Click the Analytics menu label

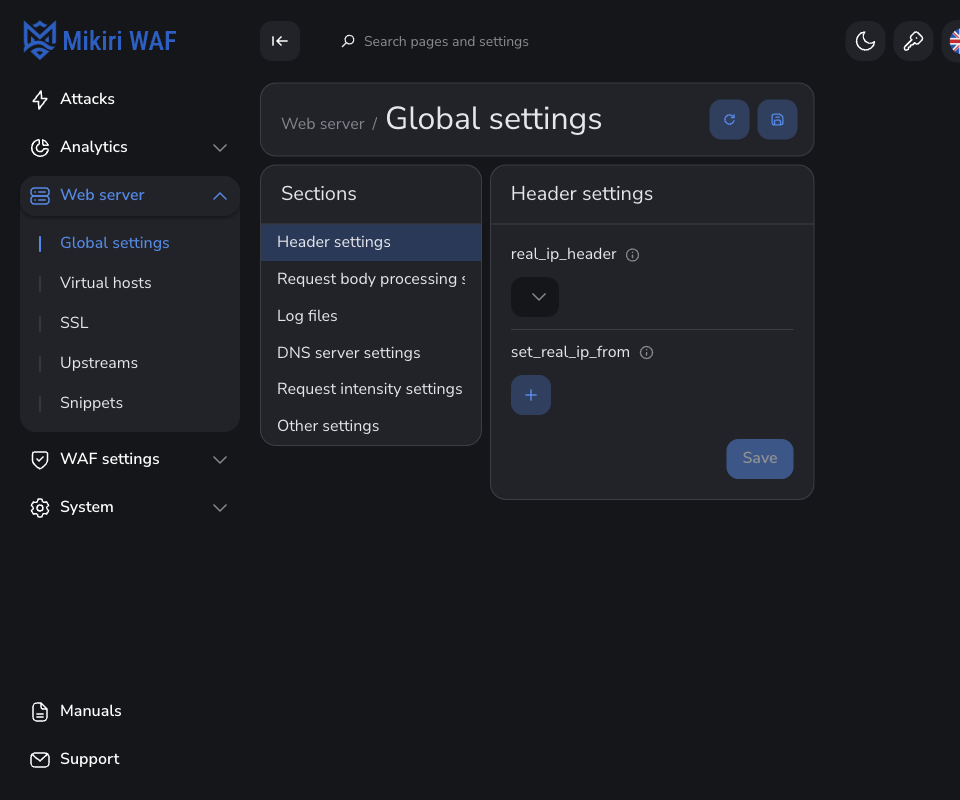coord(94,147)
